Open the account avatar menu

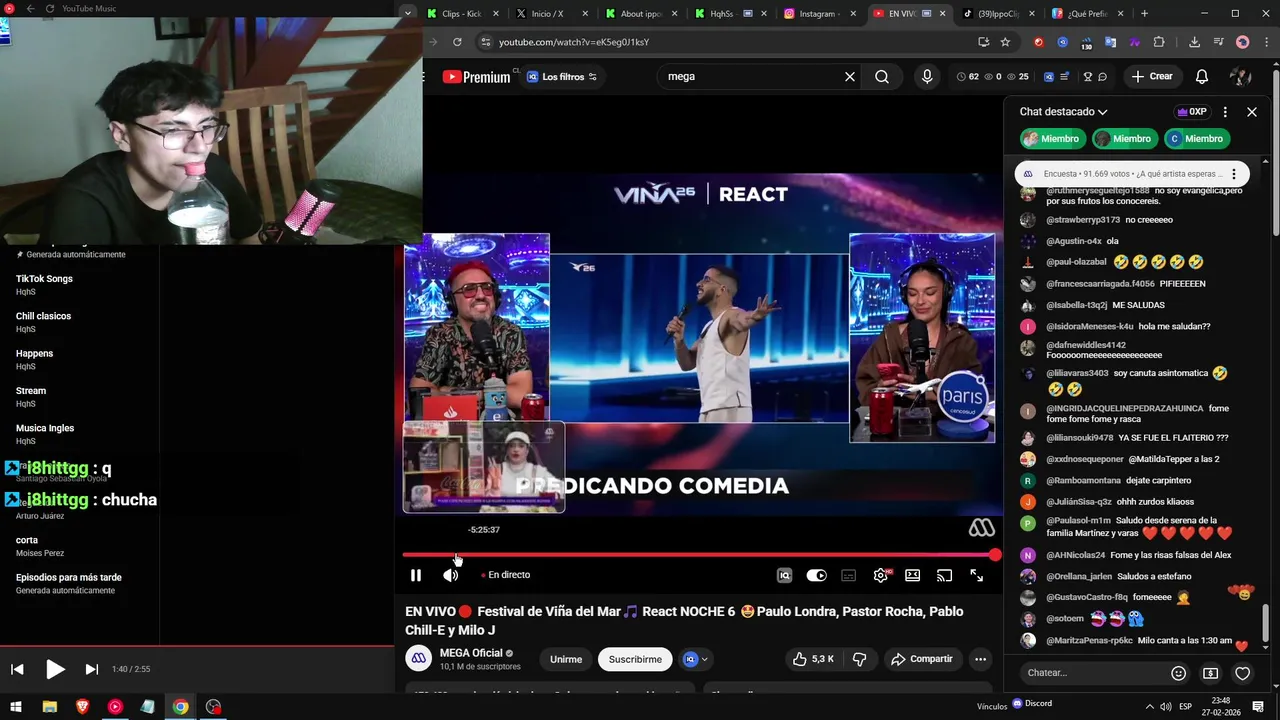(1241, 77)
